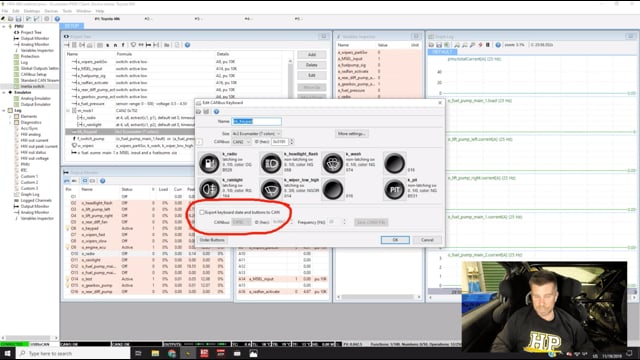Enable Export keyboard state and buttons to CAN
Image resolution: width=640 pixels, height=360 pixels.
coord(202,212)
